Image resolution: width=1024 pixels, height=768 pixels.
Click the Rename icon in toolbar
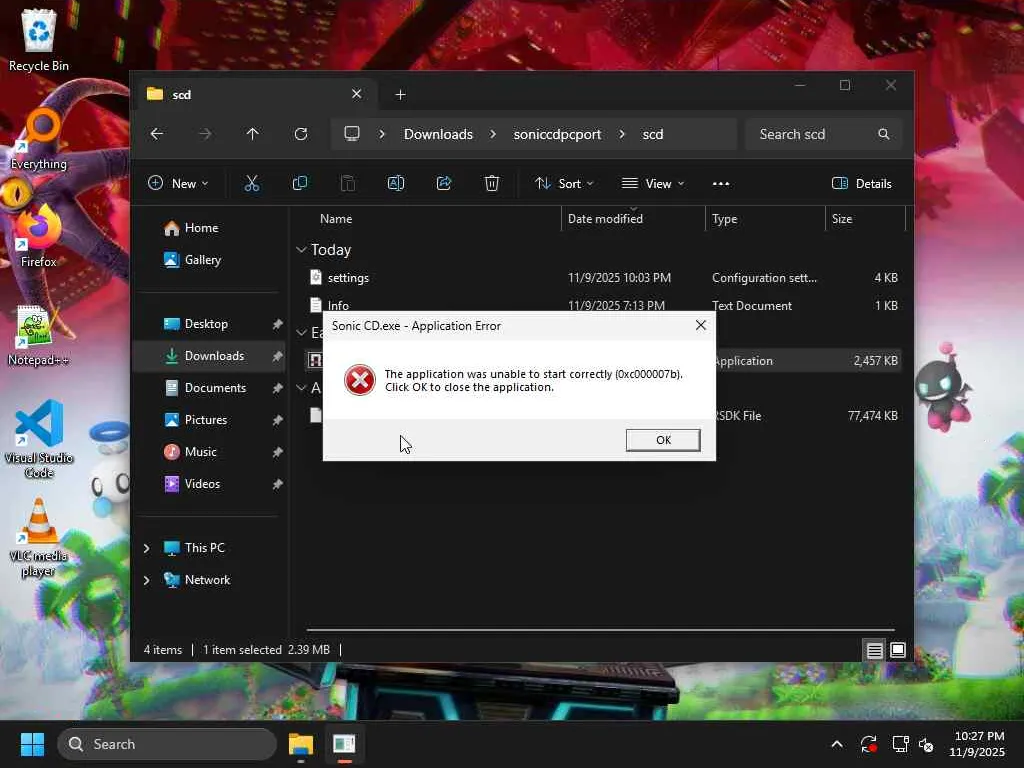pyautogui.click(x=396, y=184)
